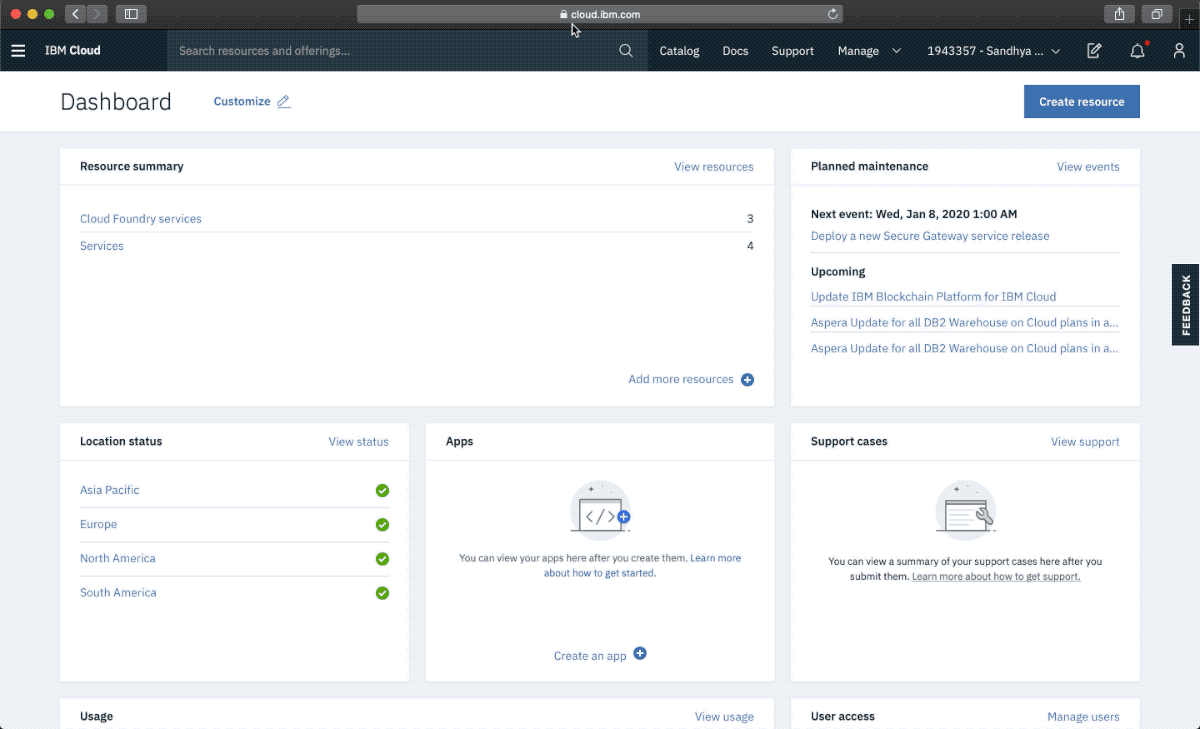
Task: Click the cloud.ibm.com address bar
Action: tap(600, 14)
